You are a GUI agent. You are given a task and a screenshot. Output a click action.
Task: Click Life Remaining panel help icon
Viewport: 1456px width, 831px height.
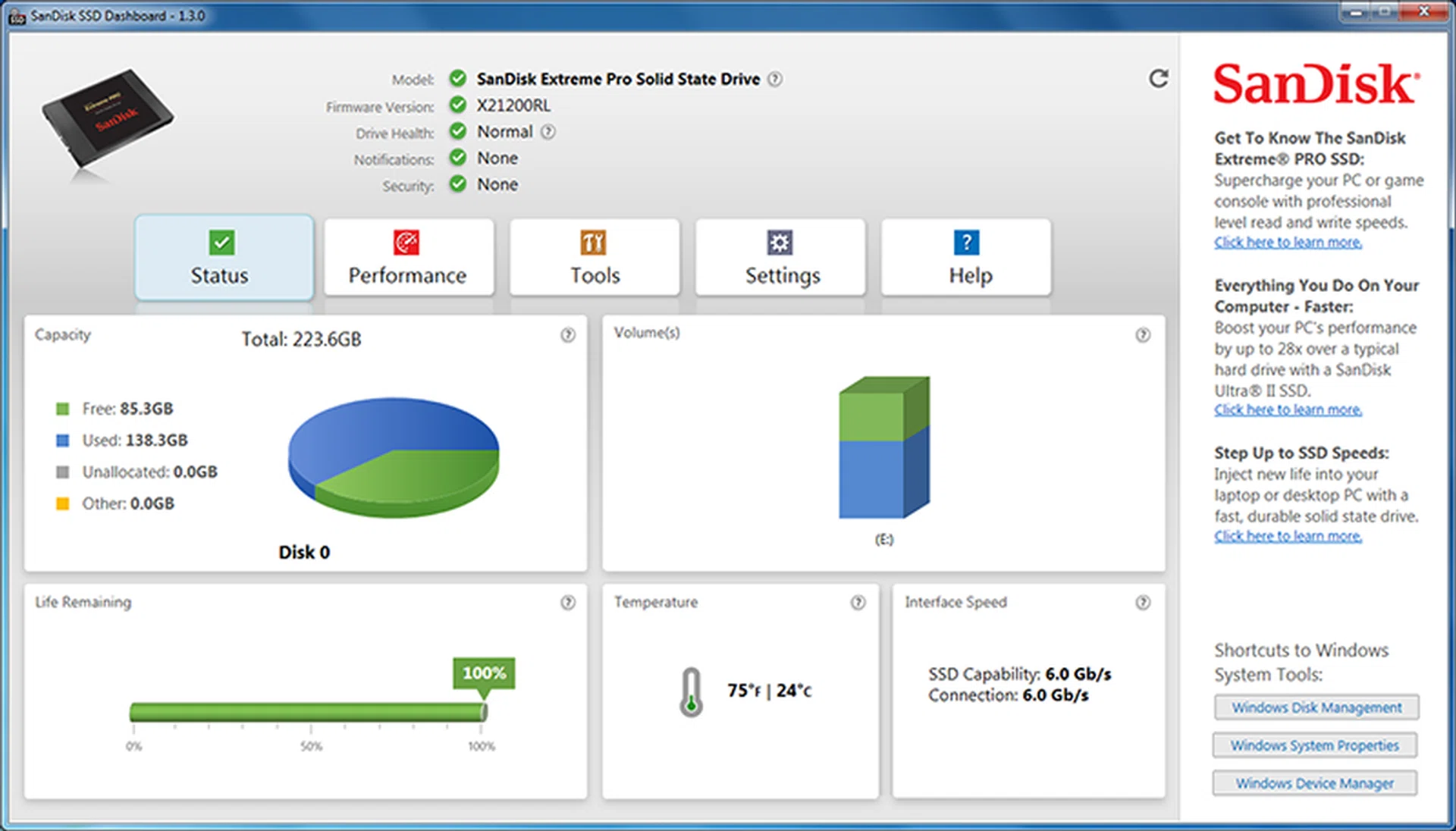[567, 603]
